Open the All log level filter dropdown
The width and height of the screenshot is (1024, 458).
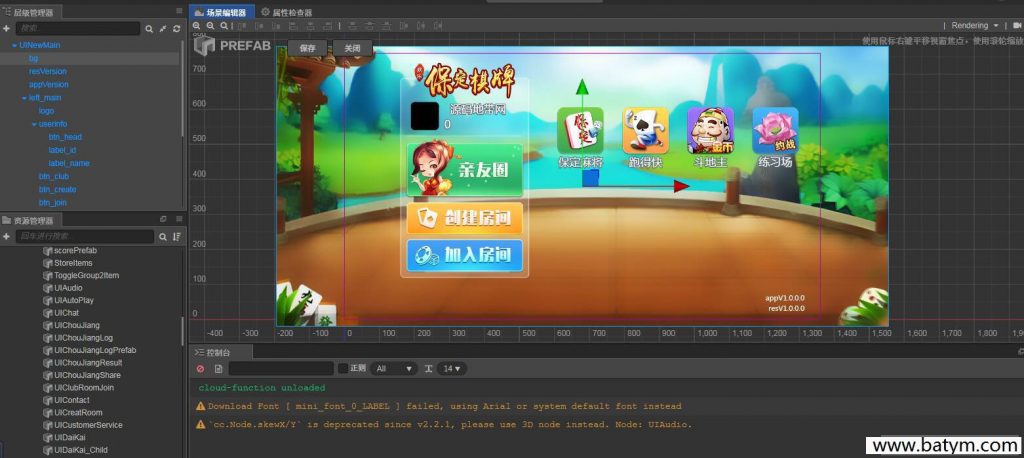pyautogui.click(x=394, y=369)
